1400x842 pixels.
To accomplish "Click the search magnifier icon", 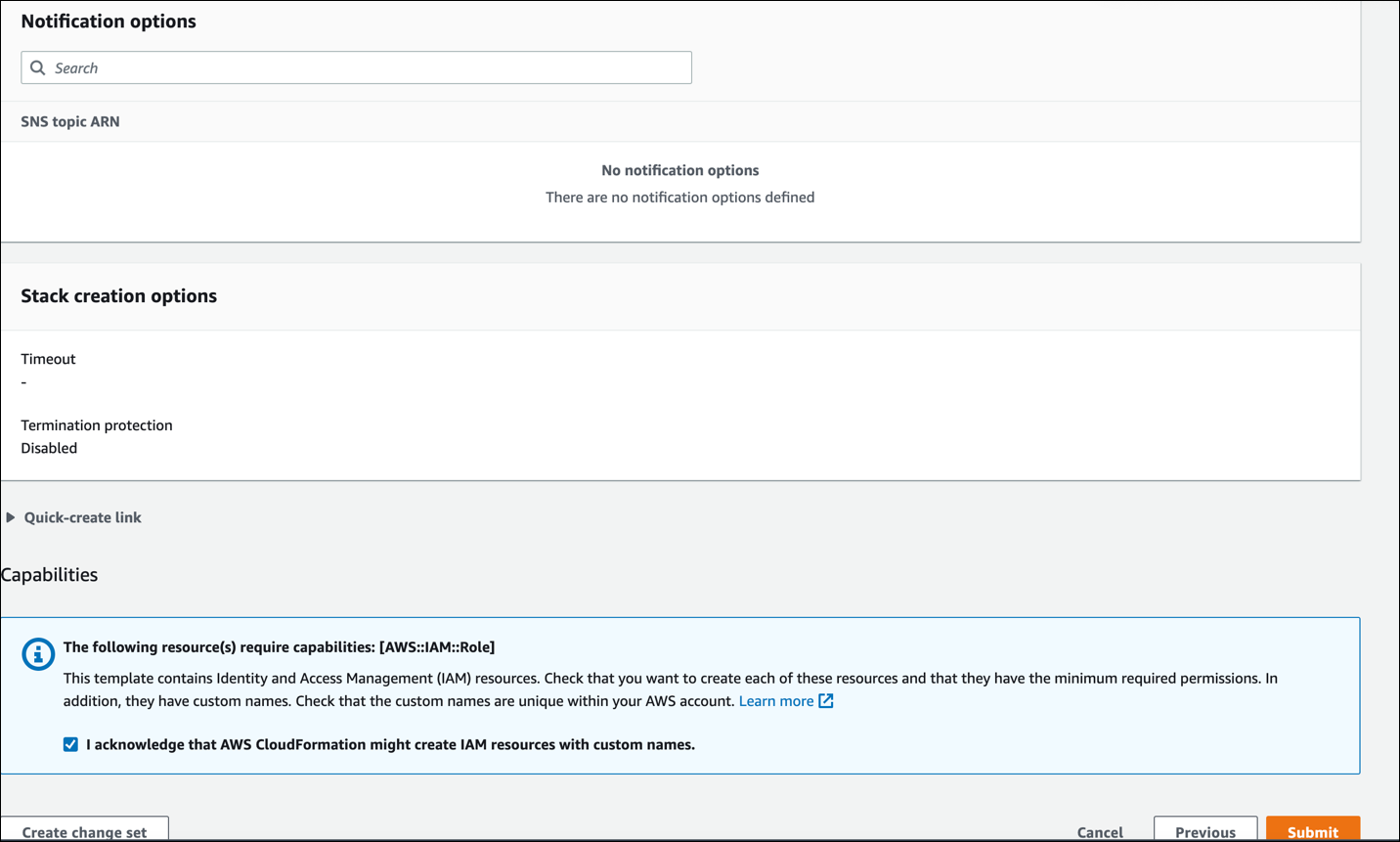I will pos(38,67).
